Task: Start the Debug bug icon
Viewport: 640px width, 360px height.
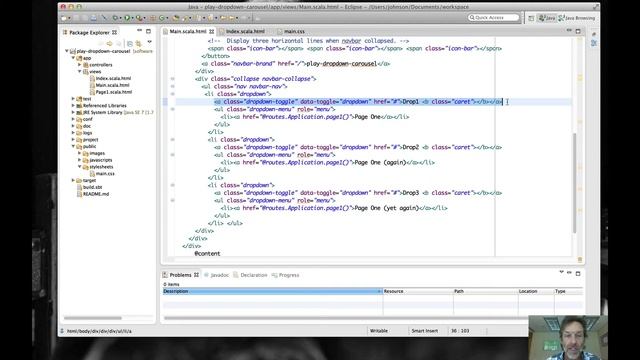Action: coord(116,18)
